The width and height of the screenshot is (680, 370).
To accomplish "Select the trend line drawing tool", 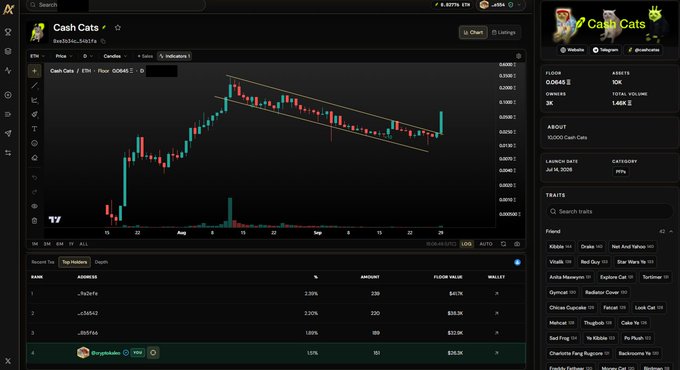I will pos(34,85).
